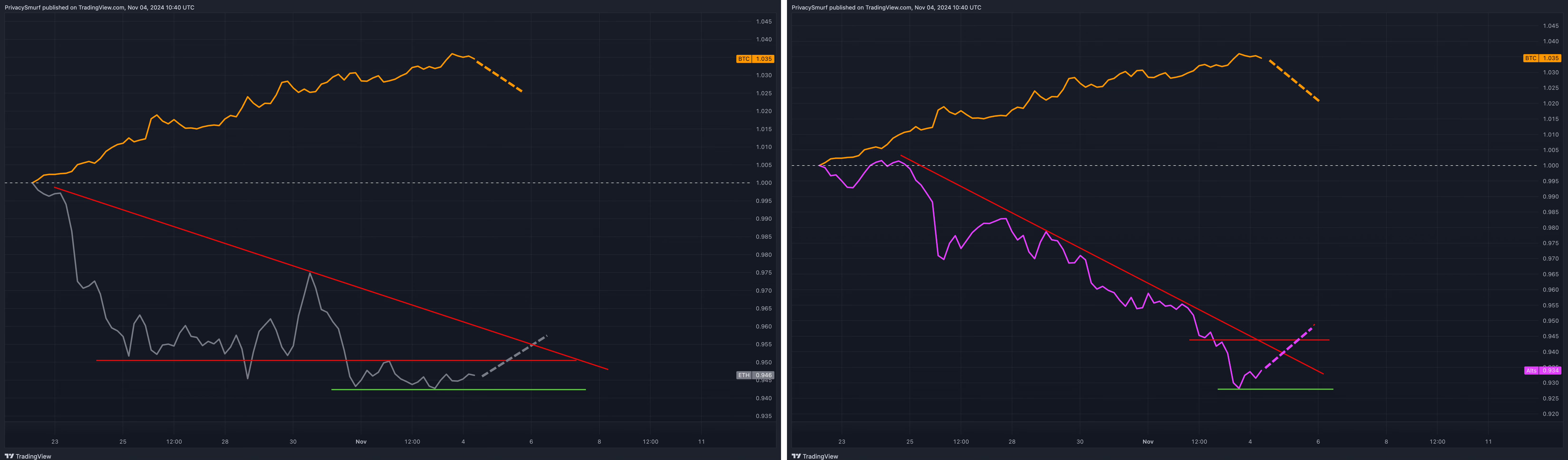Click the gray ETH 0.946 price label
Viewport: 1568px width, 460px height.
755,375
